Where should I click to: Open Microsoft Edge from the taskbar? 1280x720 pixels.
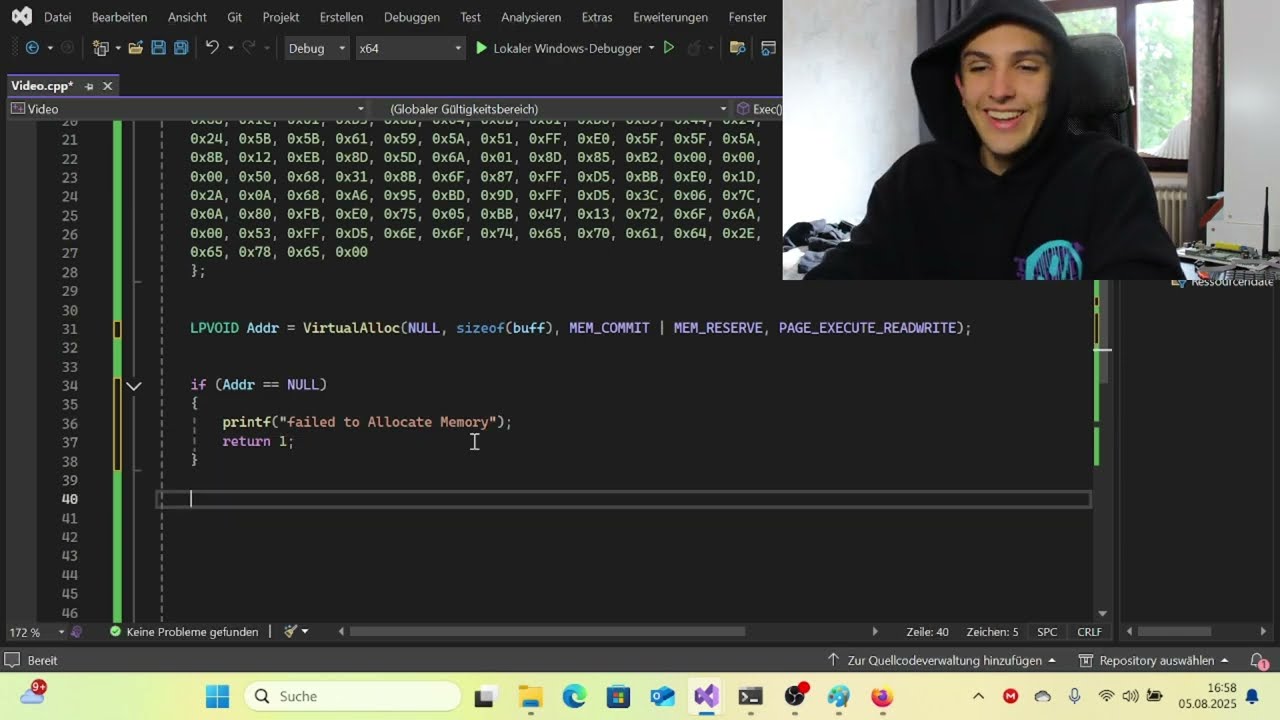tap(574, 697)
